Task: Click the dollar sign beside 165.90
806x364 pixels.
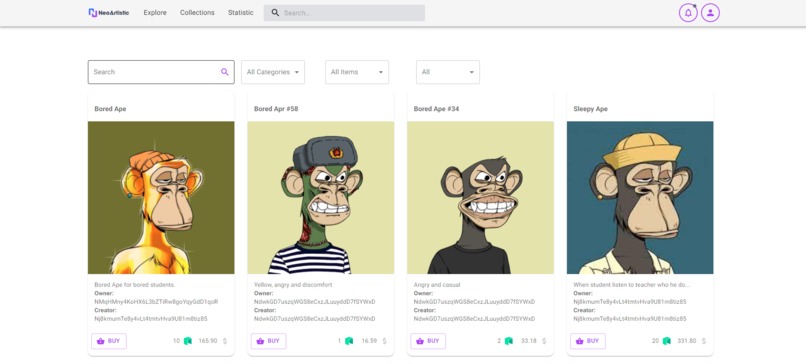Action: 225,341
